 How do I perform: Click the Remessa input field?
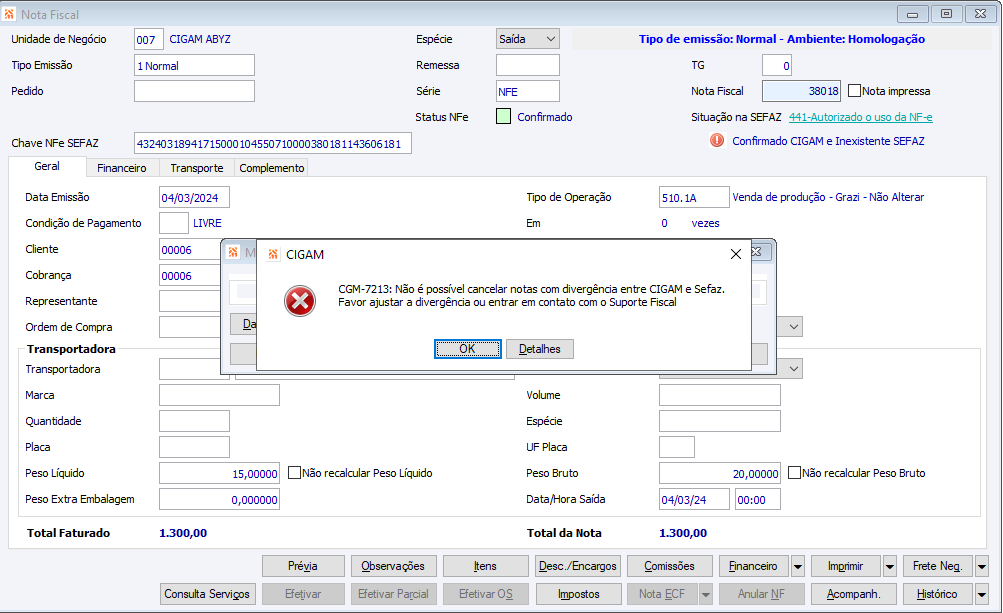coord(528,65)
